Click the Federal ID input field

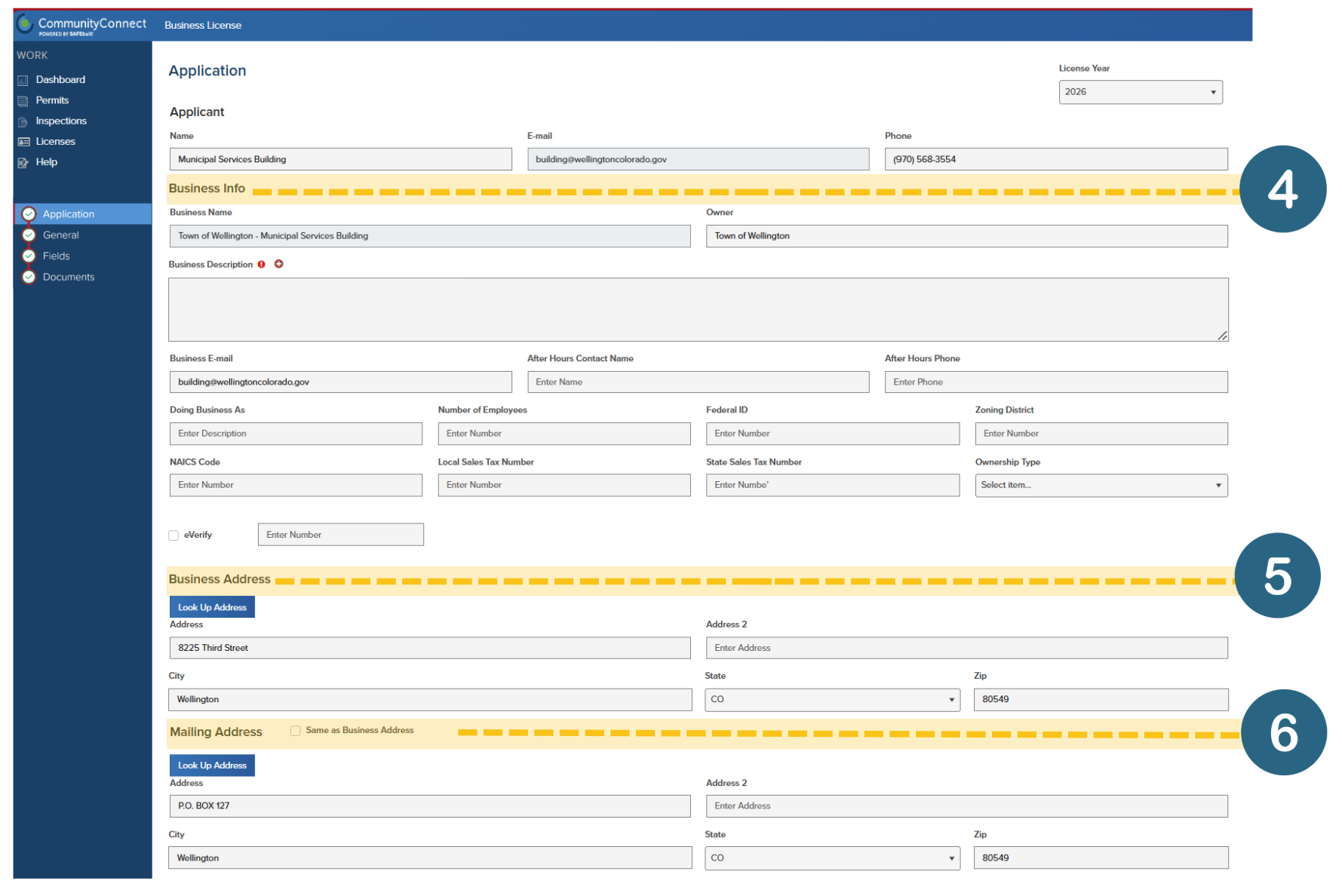831,434
